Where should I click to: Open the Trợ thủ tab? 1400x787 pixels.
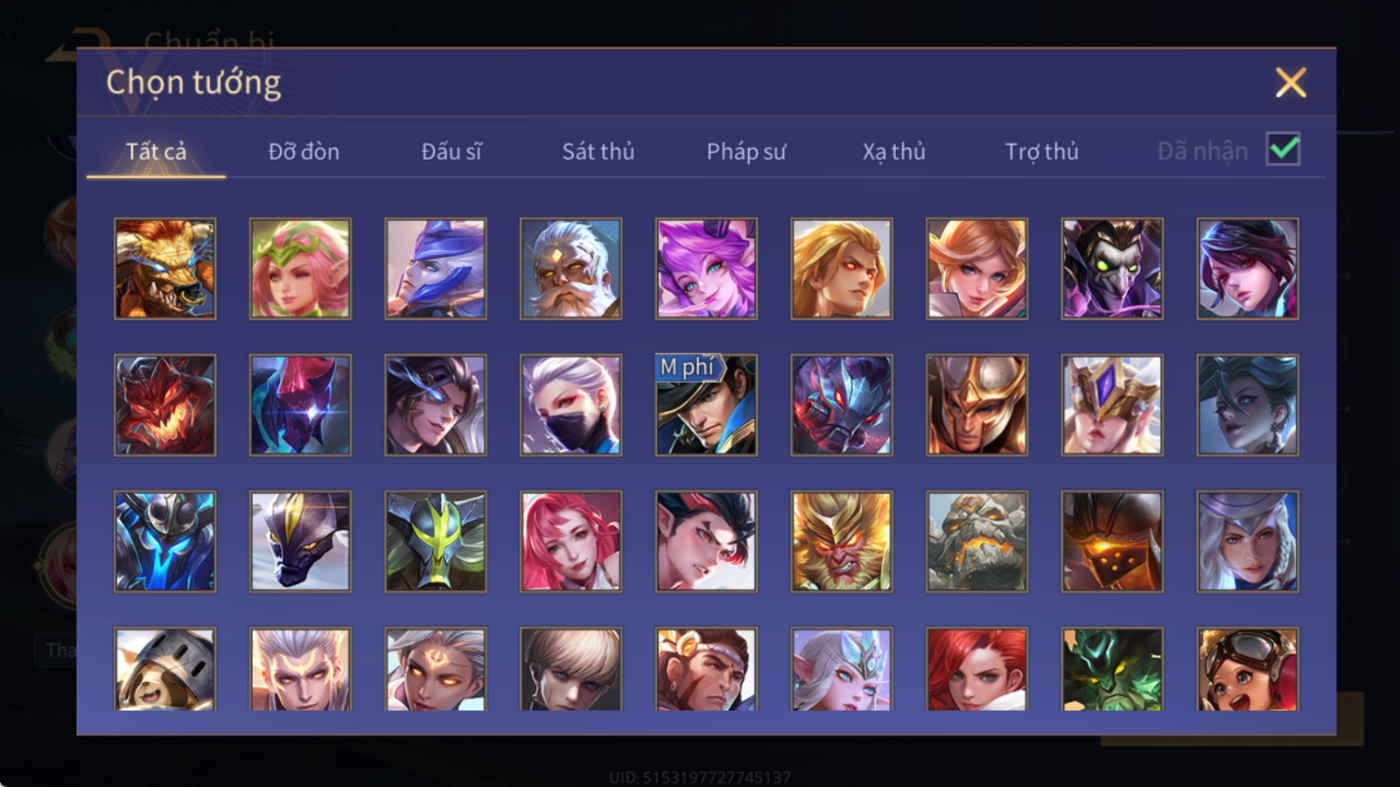(1042, 152)
